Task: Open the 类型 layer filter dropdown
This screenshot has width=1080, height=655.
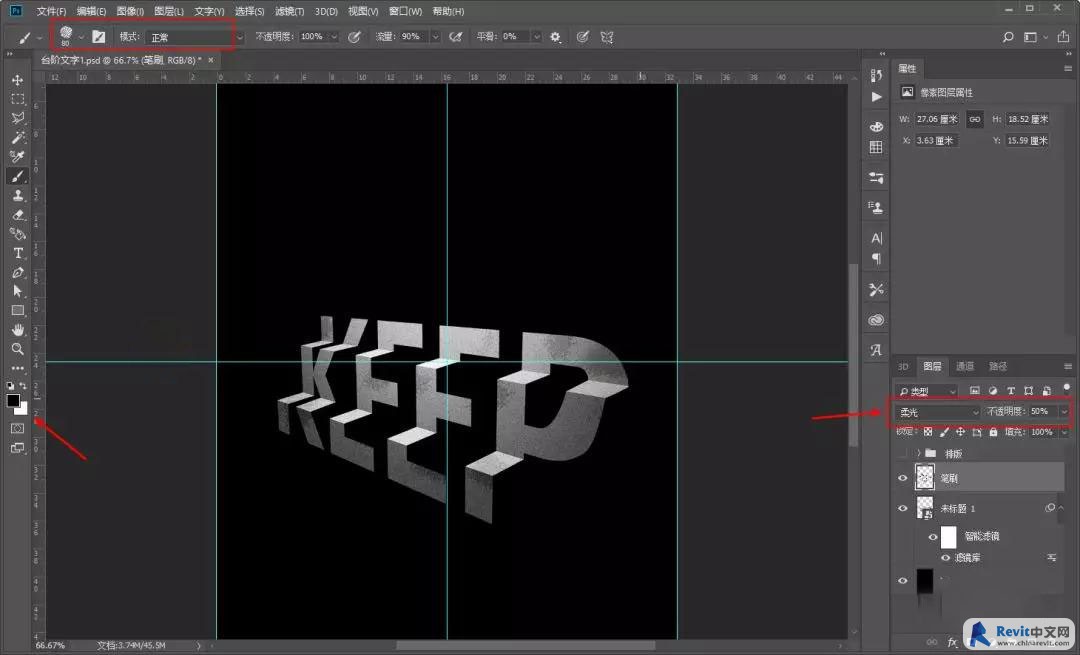Action: click(x=927, y=391)
